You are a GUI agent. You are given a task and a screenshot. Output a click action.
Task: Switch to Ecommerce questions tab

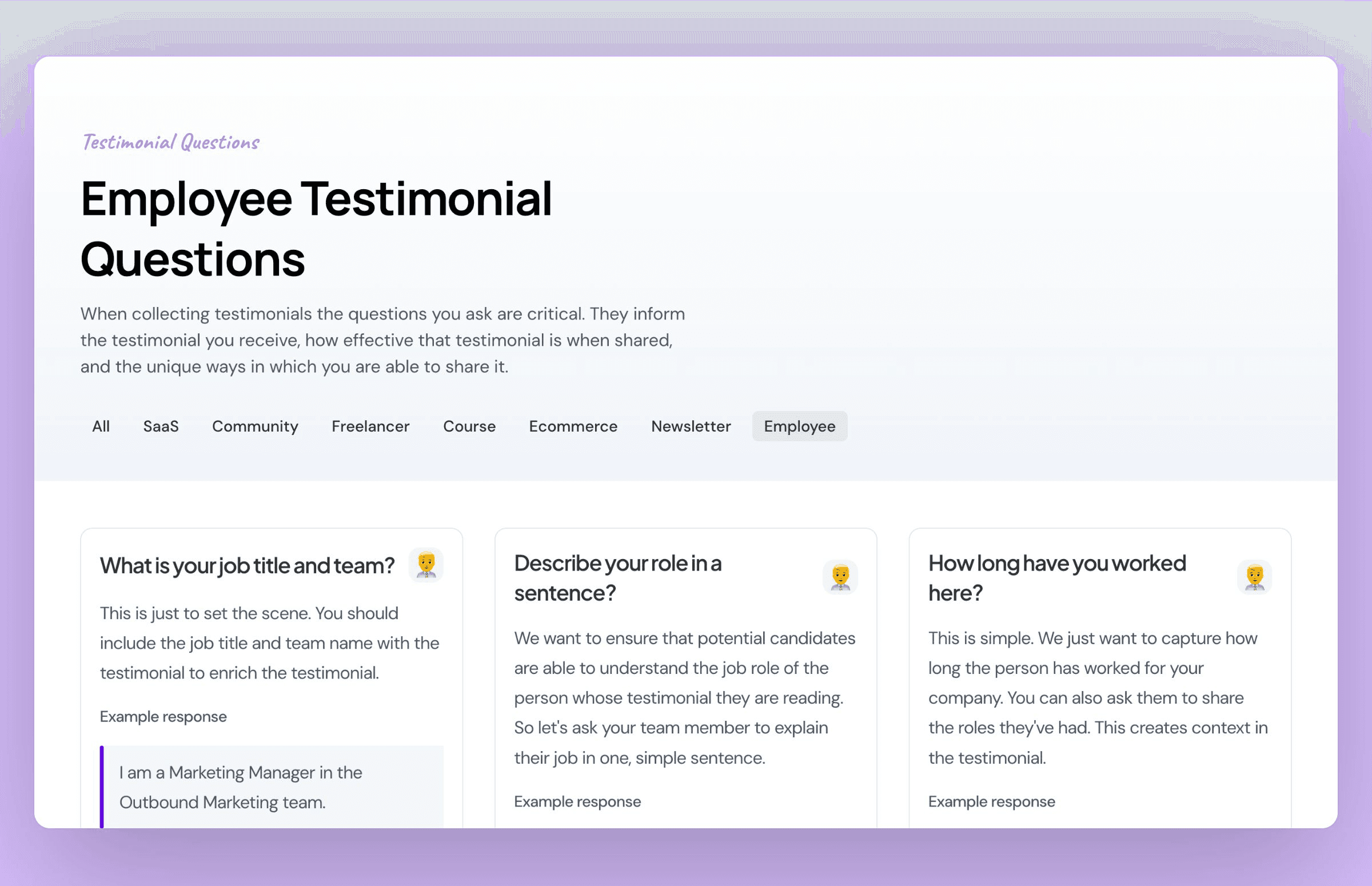click(573, 426)
